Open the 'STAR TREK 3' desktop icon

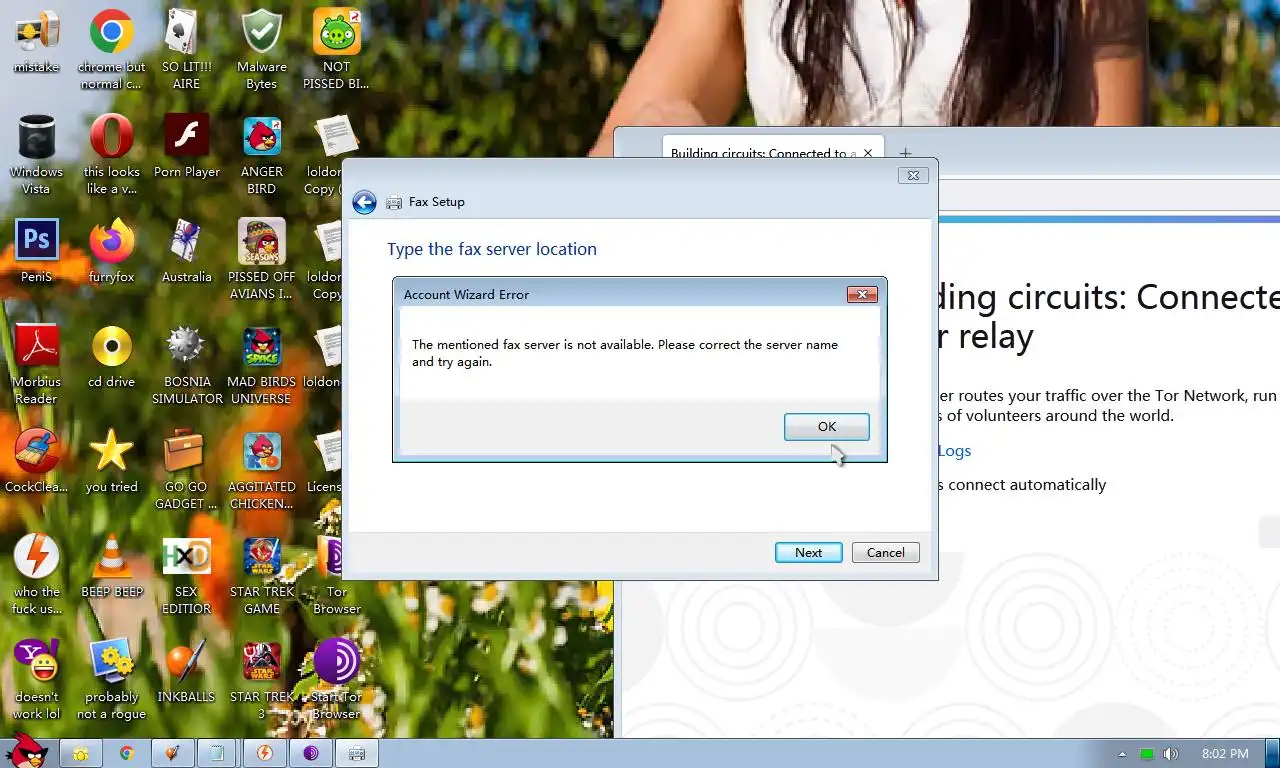point(262,678)
